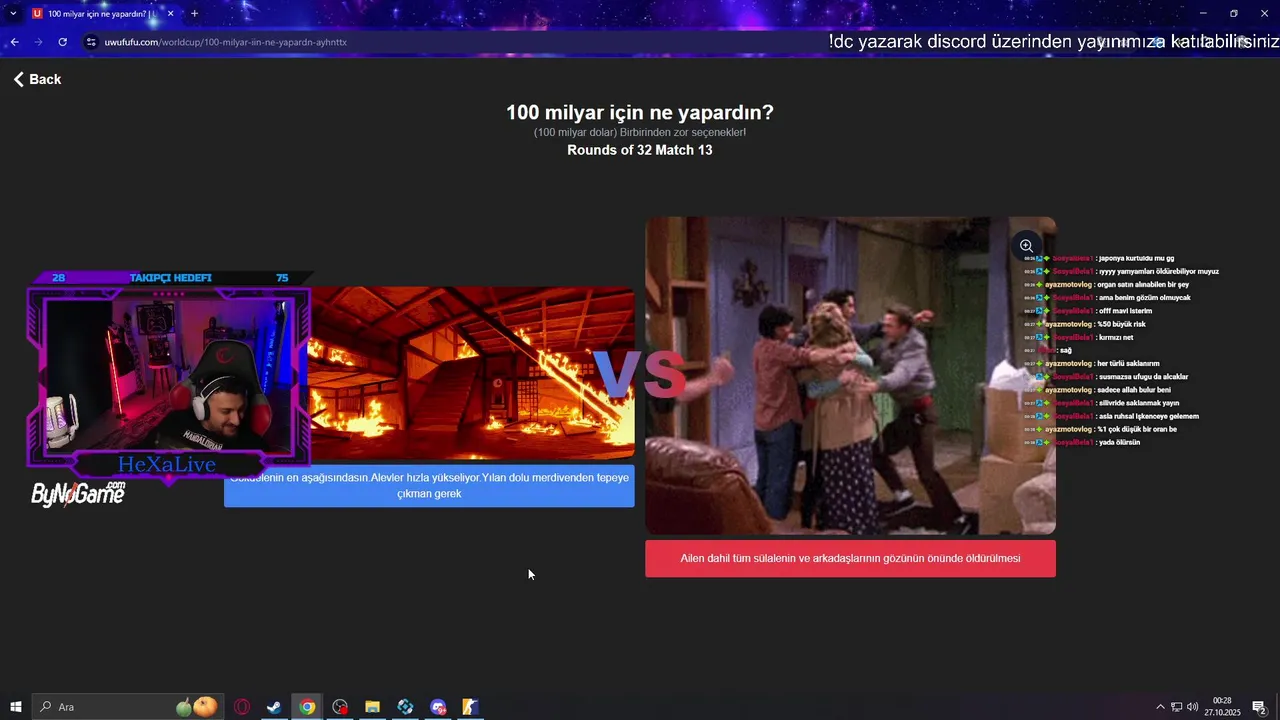Open the tab search dropdown arrow
1280x720 pixels.
(x=12, y=13)
